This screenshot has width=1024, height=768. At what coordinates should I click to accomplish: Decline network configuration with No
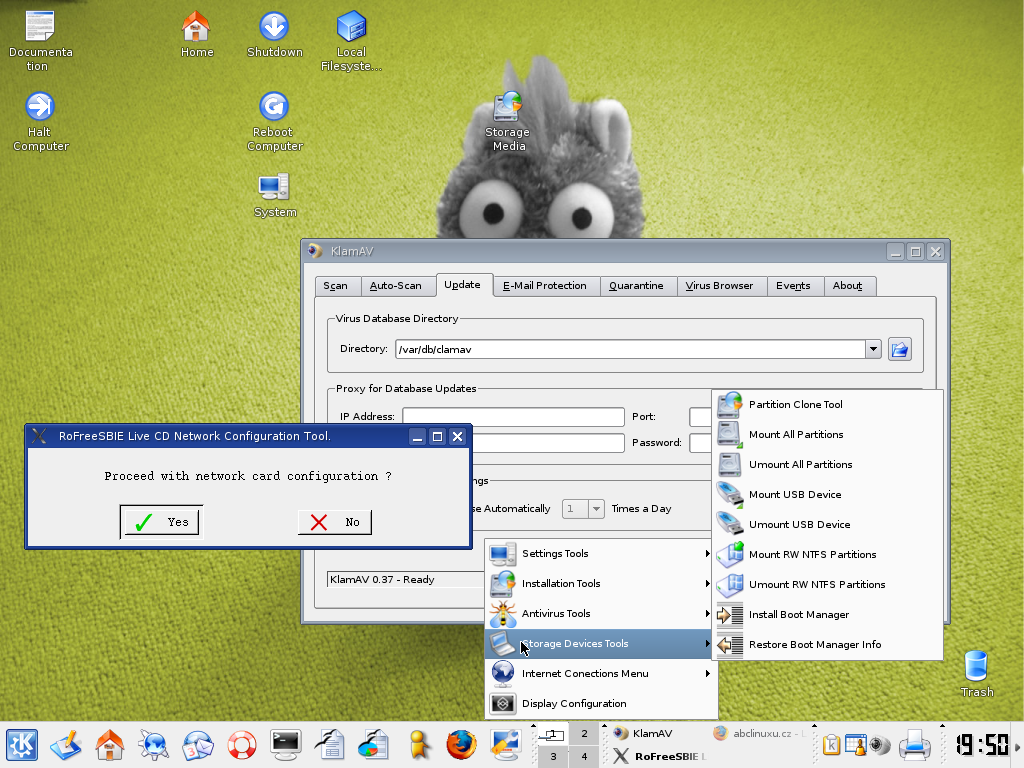click(x=335, y=522)
